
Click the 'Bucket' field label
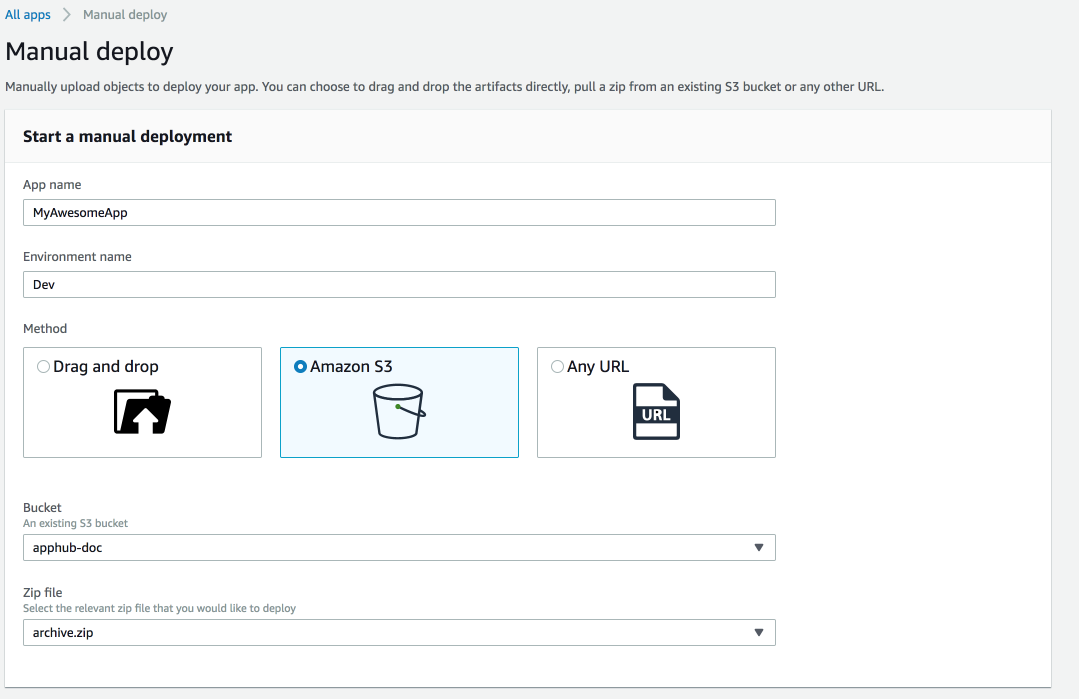pos(42,507)
